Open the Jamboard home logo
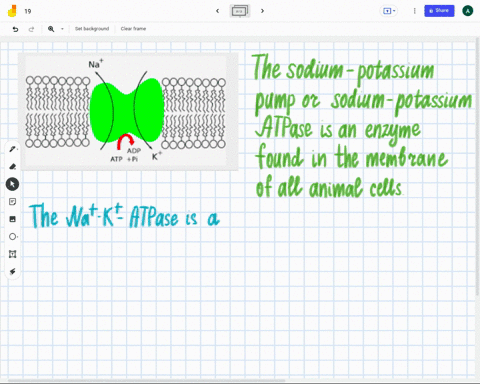This screenshot has height=384, width=480. [x=12, y=11]
